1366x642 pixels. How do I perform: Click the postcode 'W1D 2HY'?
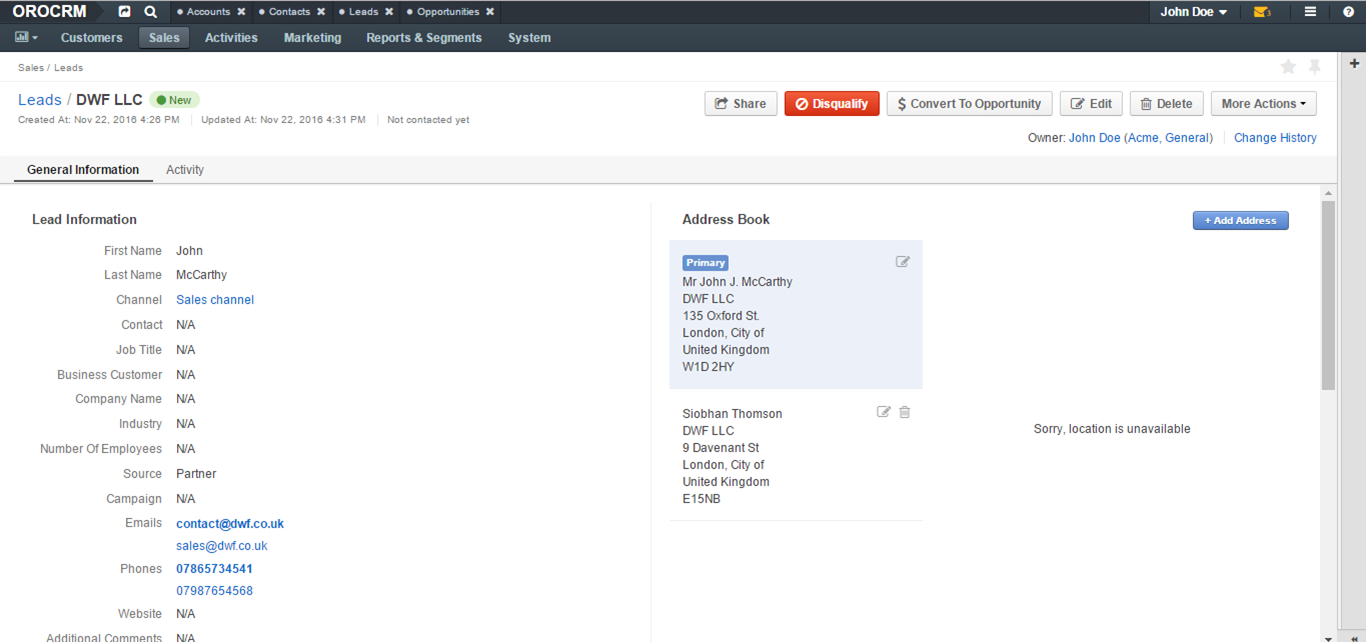[x=708, y=367]
